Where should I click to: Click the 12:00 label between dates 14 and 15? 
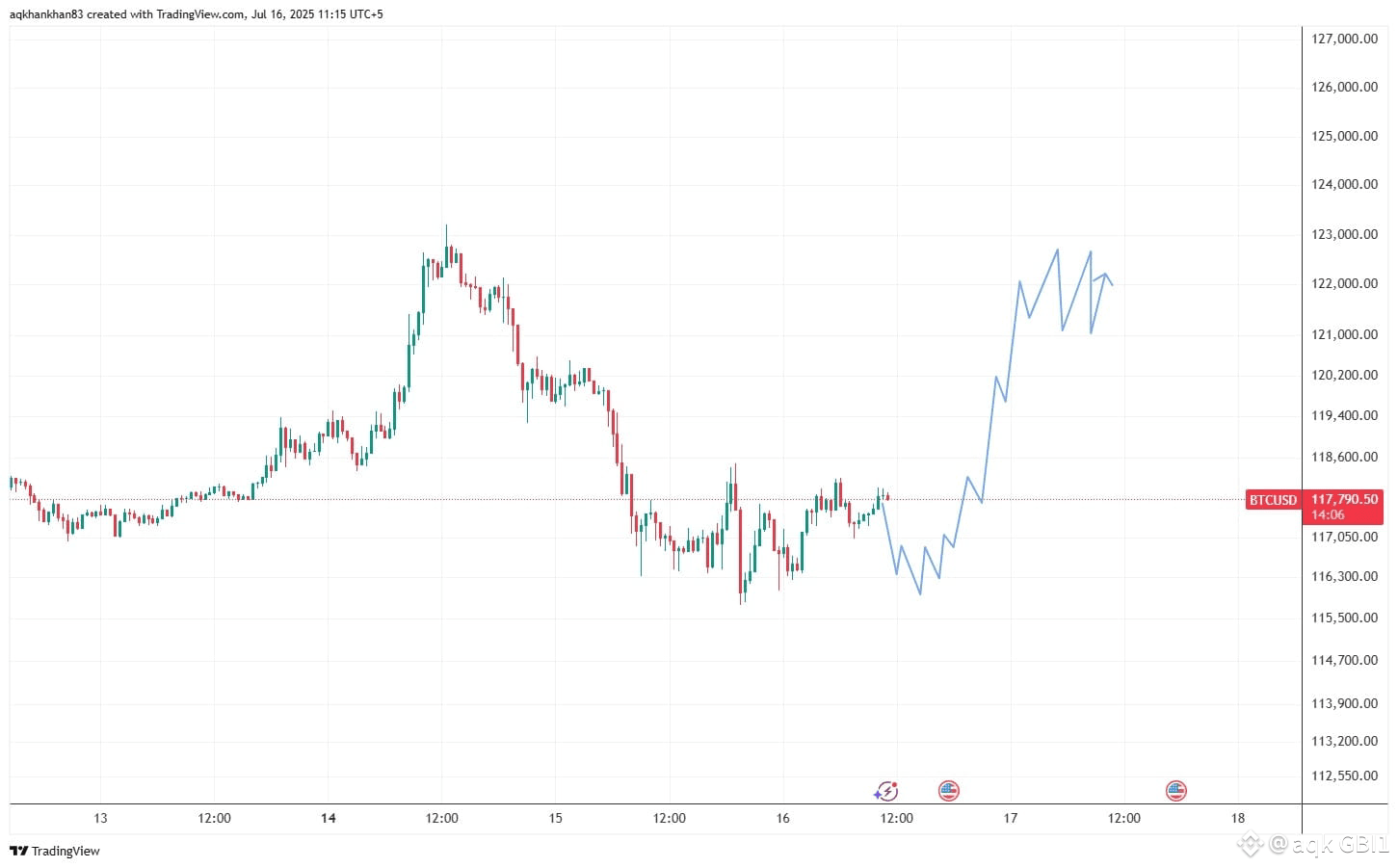[x=442, y=819]
